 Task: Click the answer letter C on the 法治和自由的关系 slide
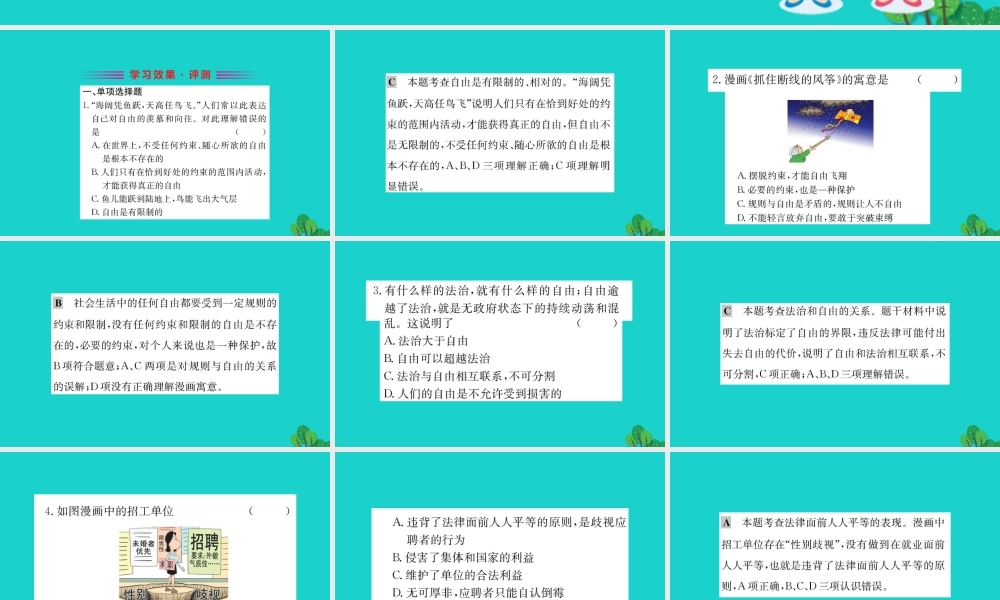[727, 311]
